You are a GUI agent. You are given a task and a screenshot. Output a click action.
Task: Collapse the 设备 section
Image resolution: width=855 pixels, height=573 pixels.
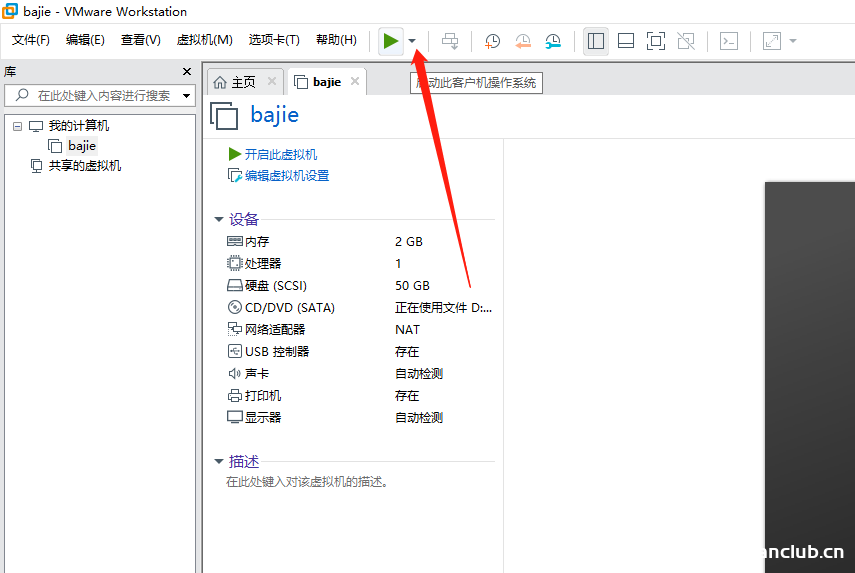point(219,219)
